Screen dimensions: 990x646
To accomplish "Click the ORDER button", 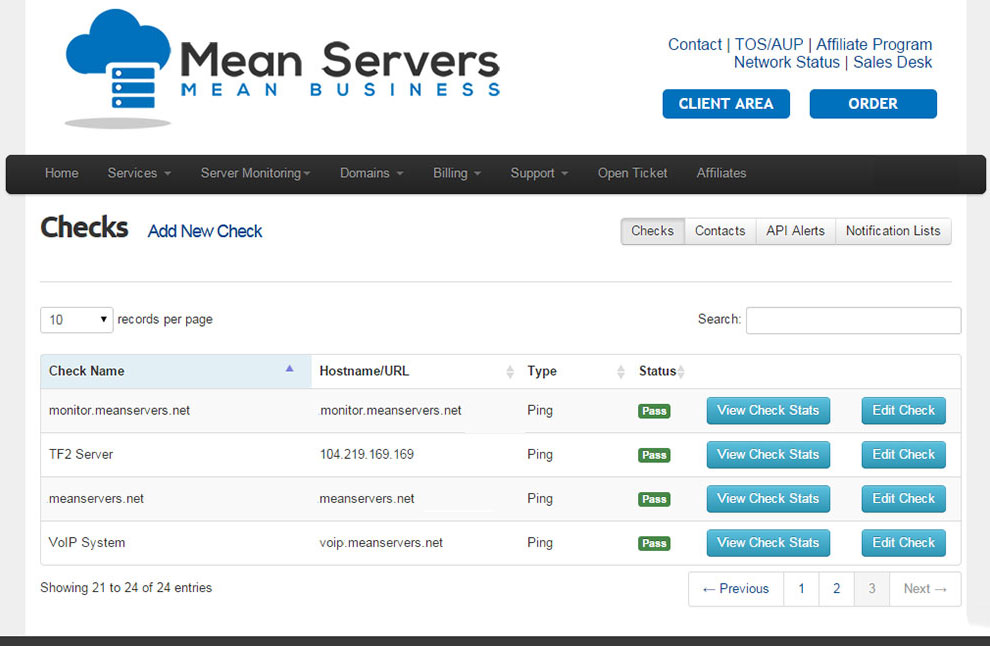I will pyautogui.click(x=873, y=104).
